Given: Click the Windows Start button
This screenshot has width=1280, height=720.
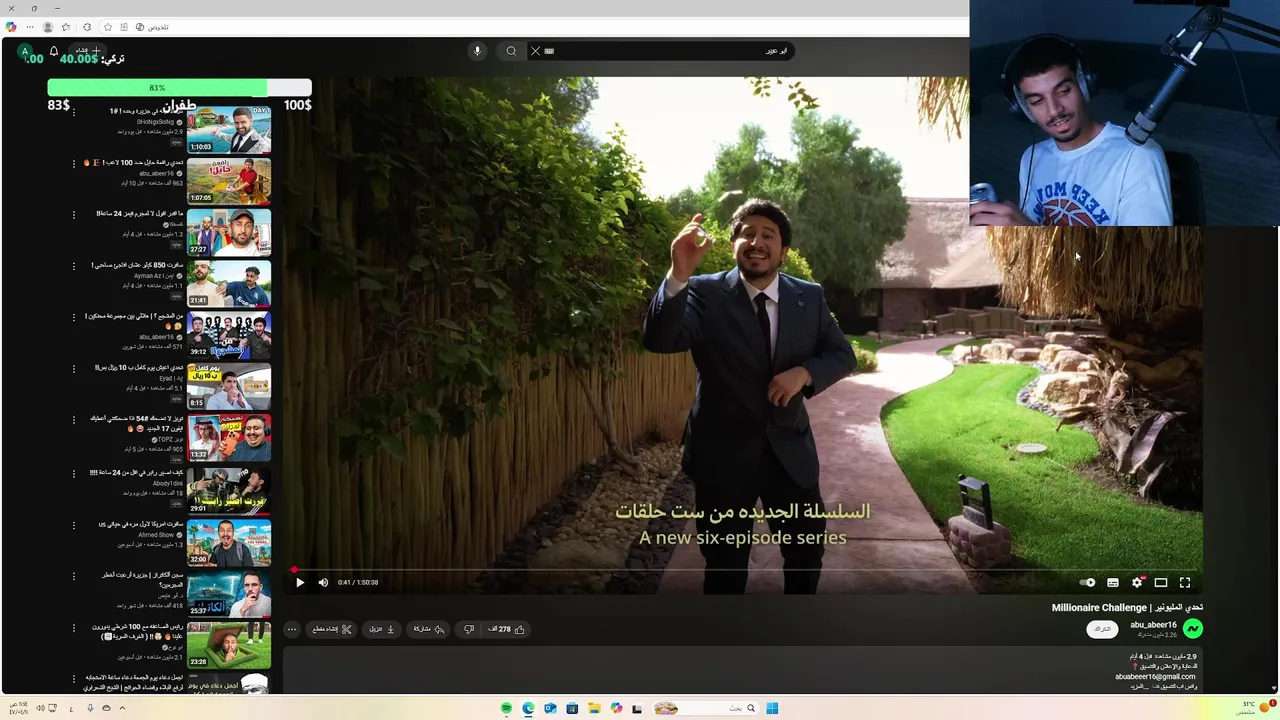Looking at the screenshot, I should (x=772, y=708).
